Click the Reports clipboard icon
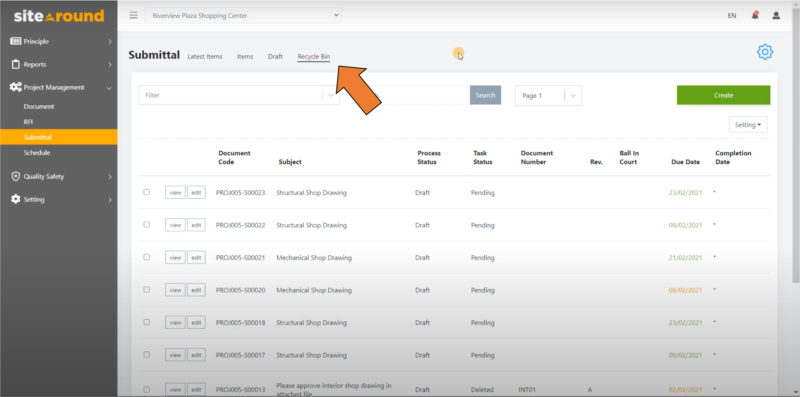This screenshot has width=800, height=397. tap(16, 64)
